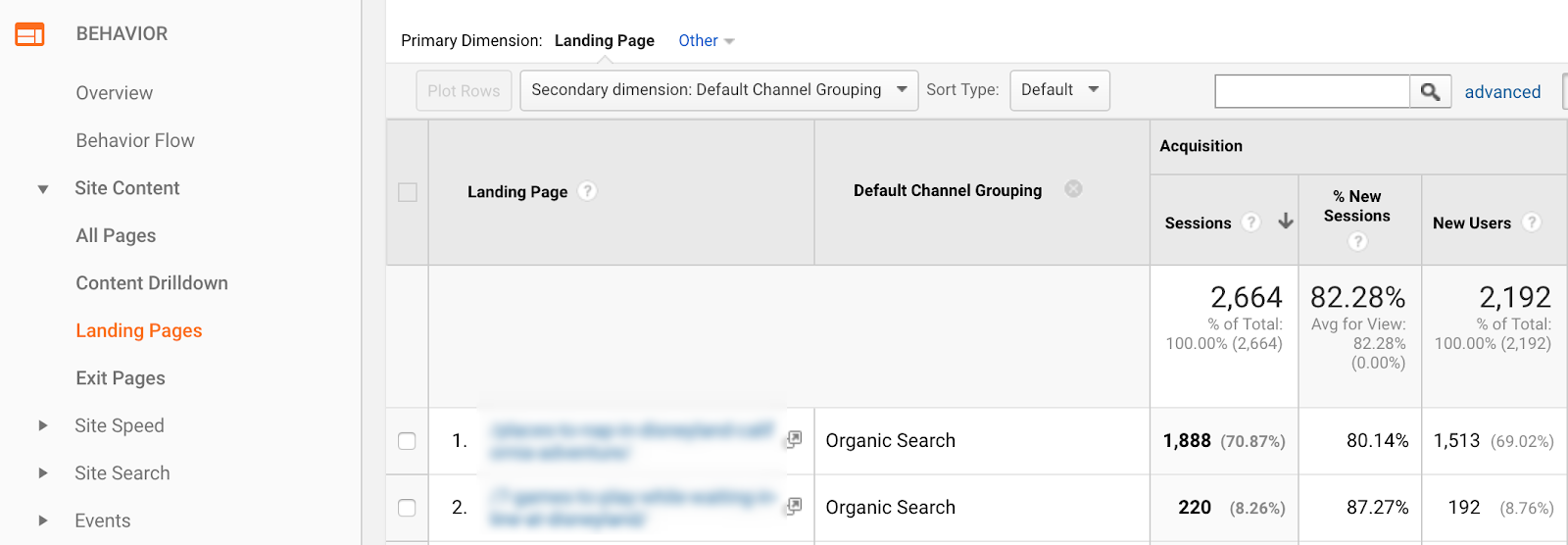Click help icon beside Sessions column
Screen dimensions: 1568x545
tap(1250, 223)
